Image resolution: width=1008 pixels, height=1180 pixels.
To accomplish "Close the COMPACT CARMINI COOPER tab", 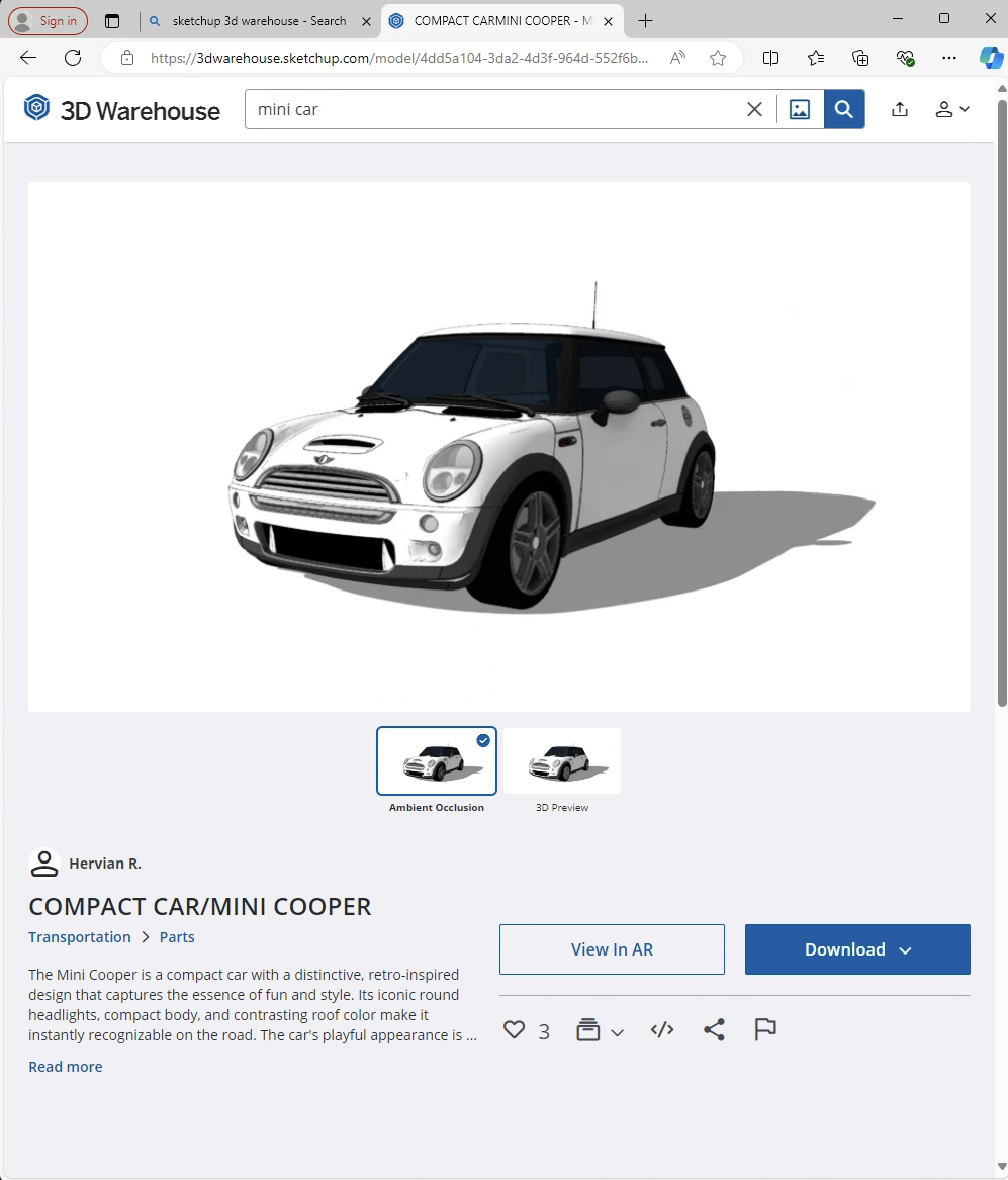I will pos(608,22).
